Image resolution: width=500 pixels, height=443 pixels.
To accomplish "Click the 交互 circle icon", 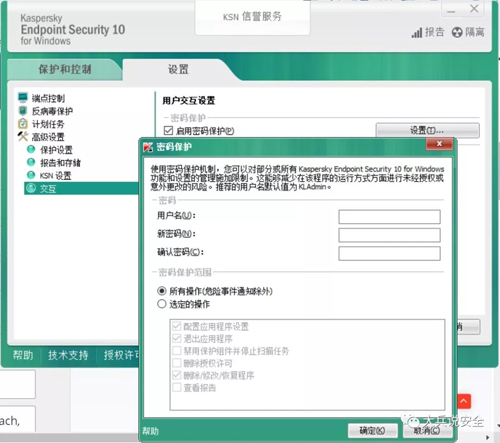I will point(31,188).
